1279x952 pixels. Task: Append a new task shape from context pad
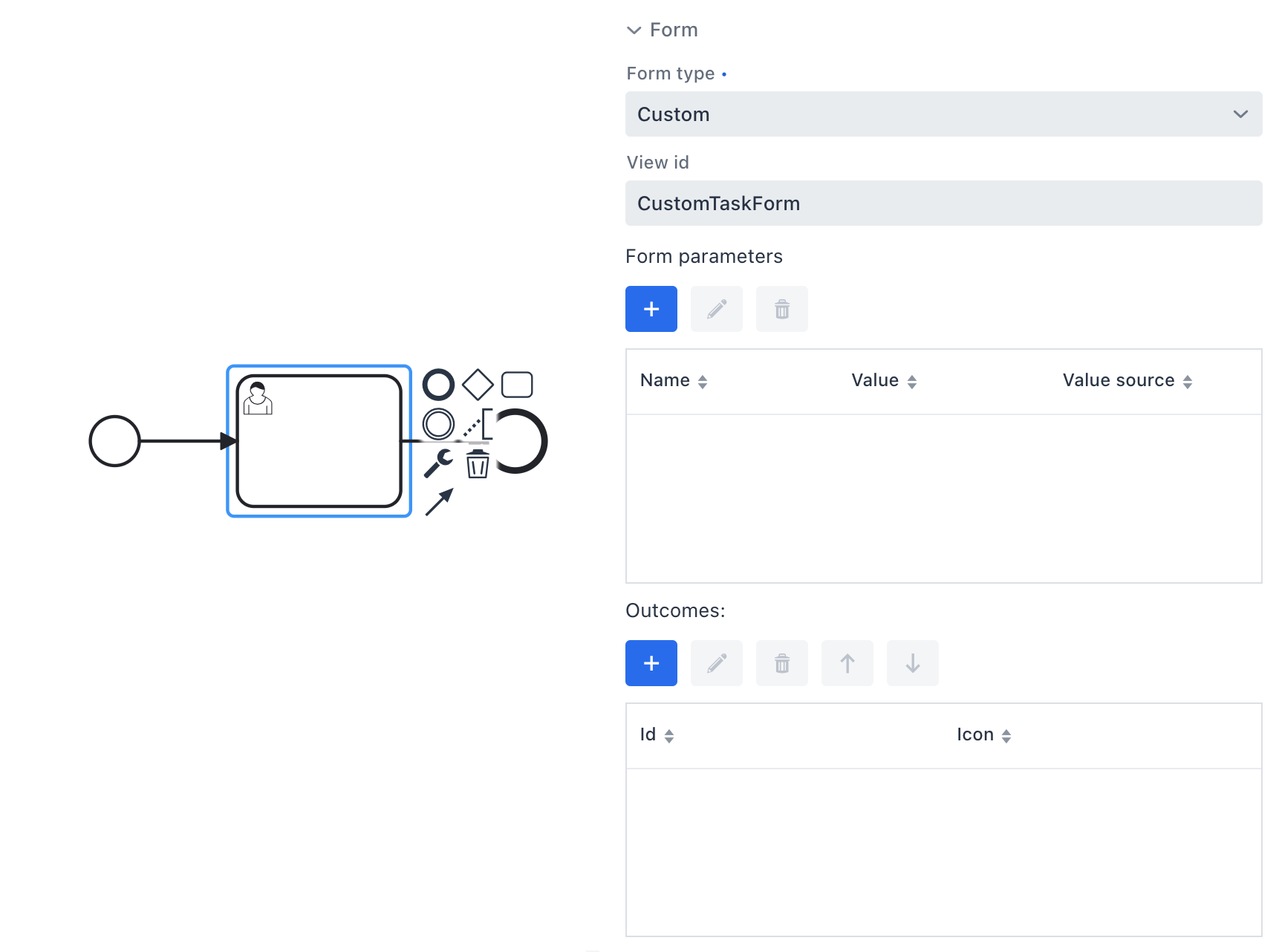(x=518, y=384)
